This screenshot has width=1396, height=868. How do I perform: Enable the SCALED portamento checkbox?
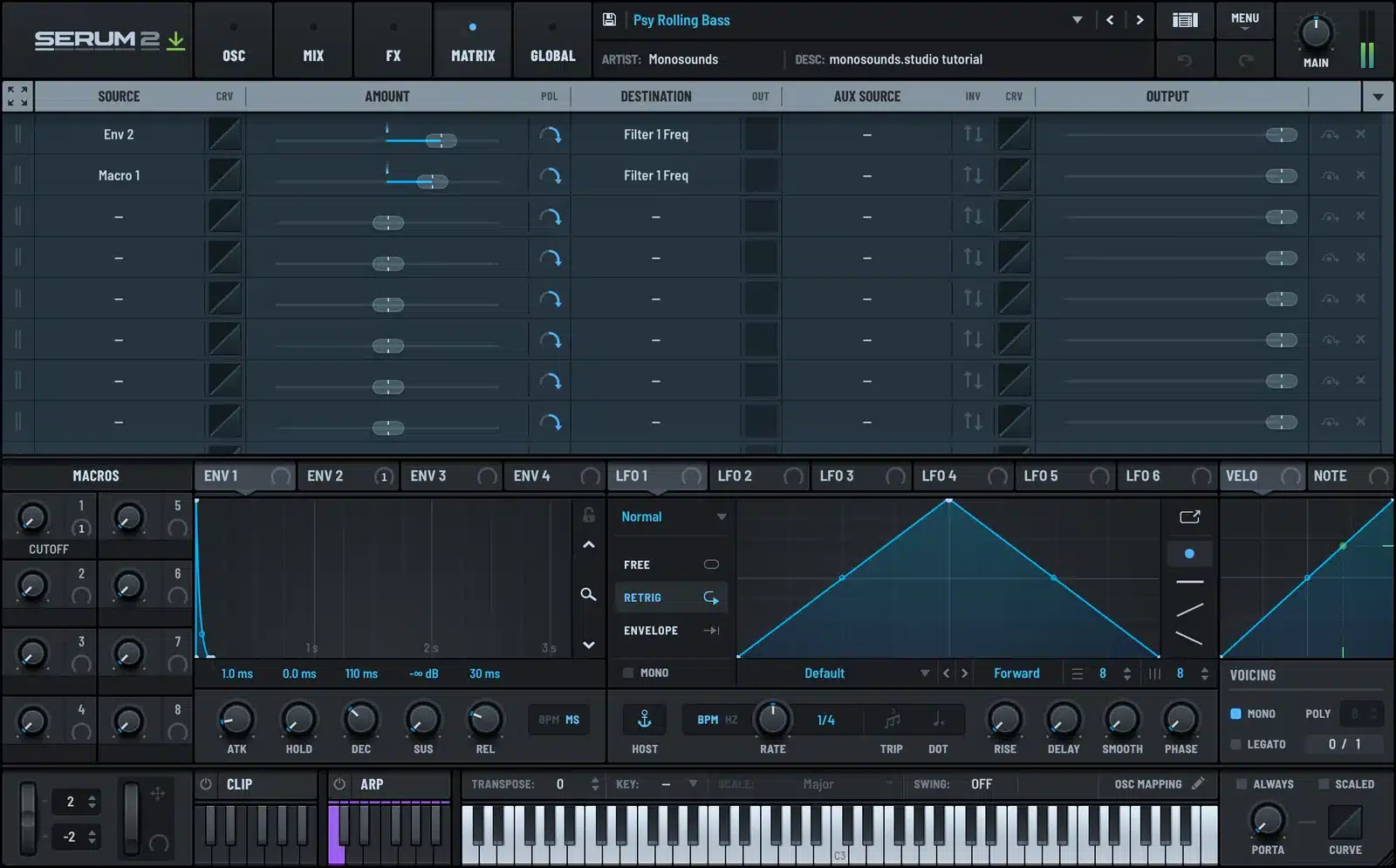coord(1324,784)
